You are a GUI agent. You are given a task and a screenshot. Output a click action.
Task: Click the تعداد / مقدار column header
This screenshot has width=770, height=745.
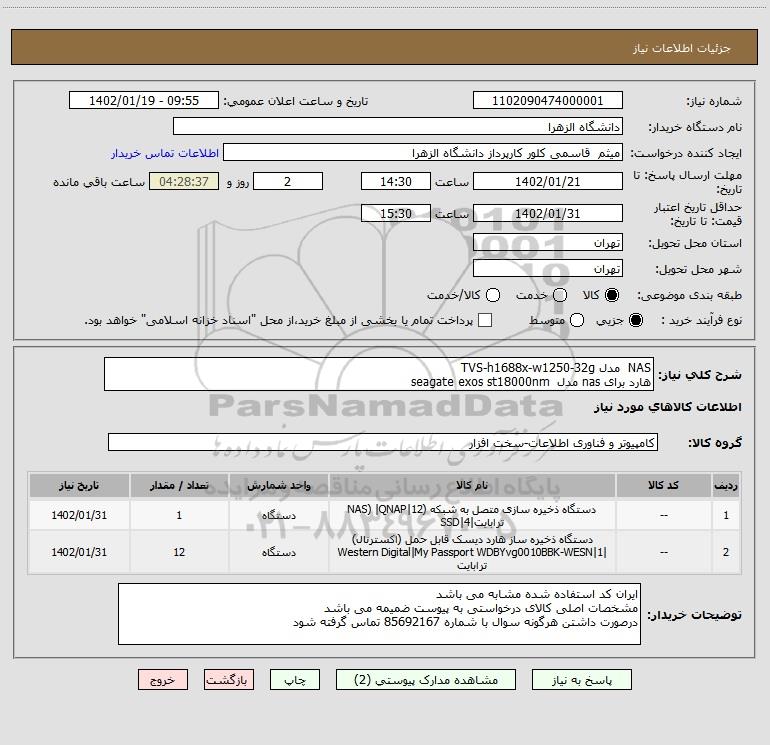(x=179, y=485)
